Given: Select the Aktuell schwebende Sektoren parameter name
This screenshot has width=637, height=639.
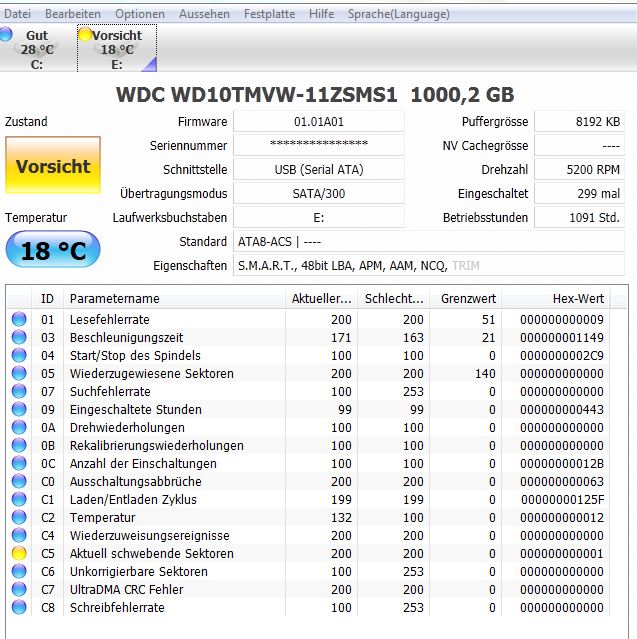Looking at the screenshot, I should point(152,553).
